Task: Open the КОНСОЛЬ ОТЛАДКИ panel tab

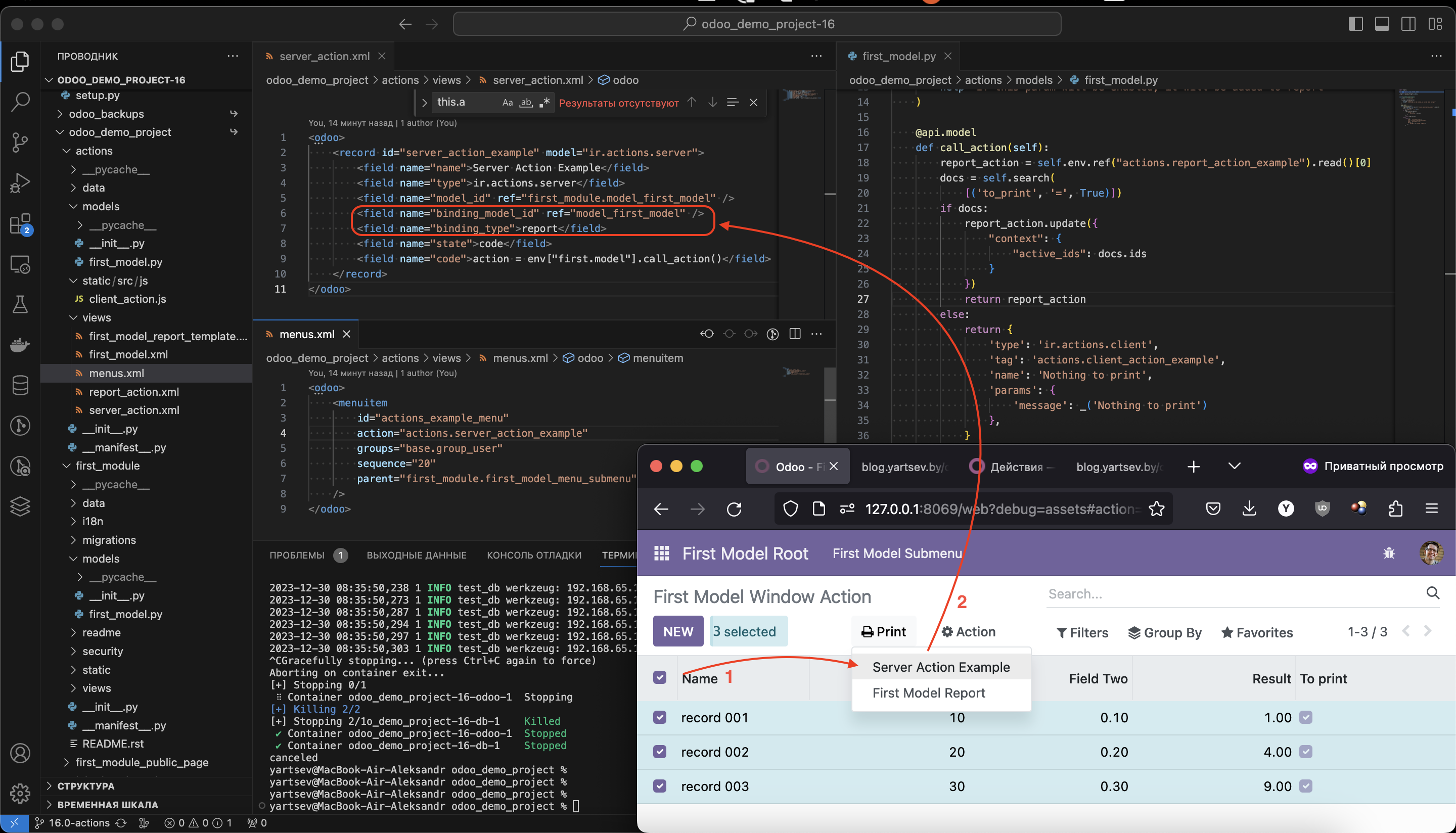Action: click(534, 555)
